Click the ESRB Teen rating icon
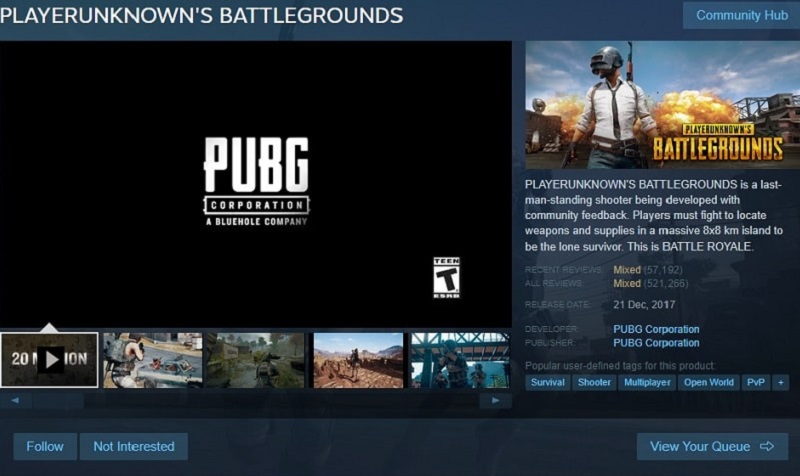The image size is (800, 476). [x=446, y=278]
